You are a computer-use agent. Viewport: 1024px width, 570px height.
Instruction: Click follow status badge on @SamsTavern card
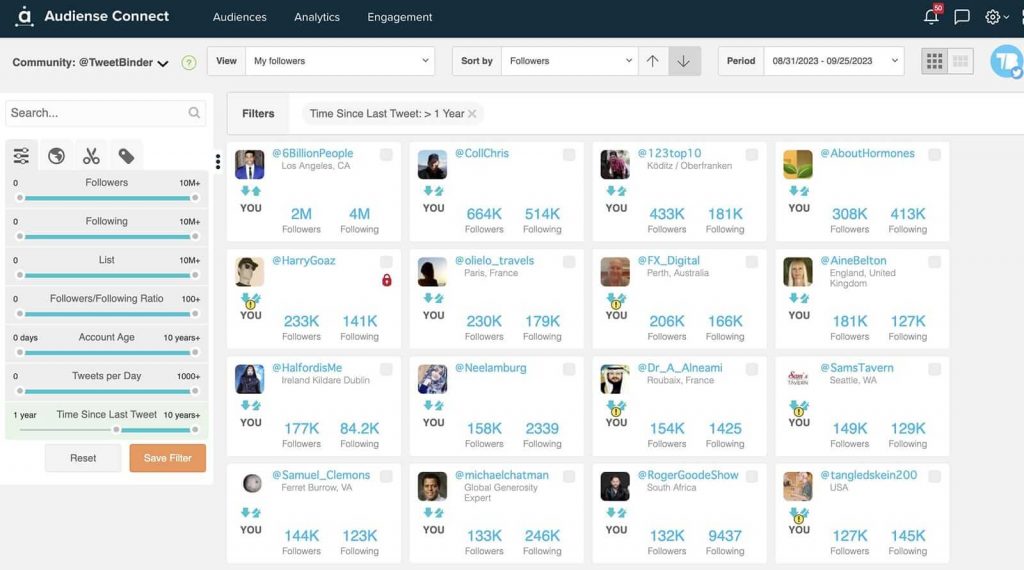(799, 408)
